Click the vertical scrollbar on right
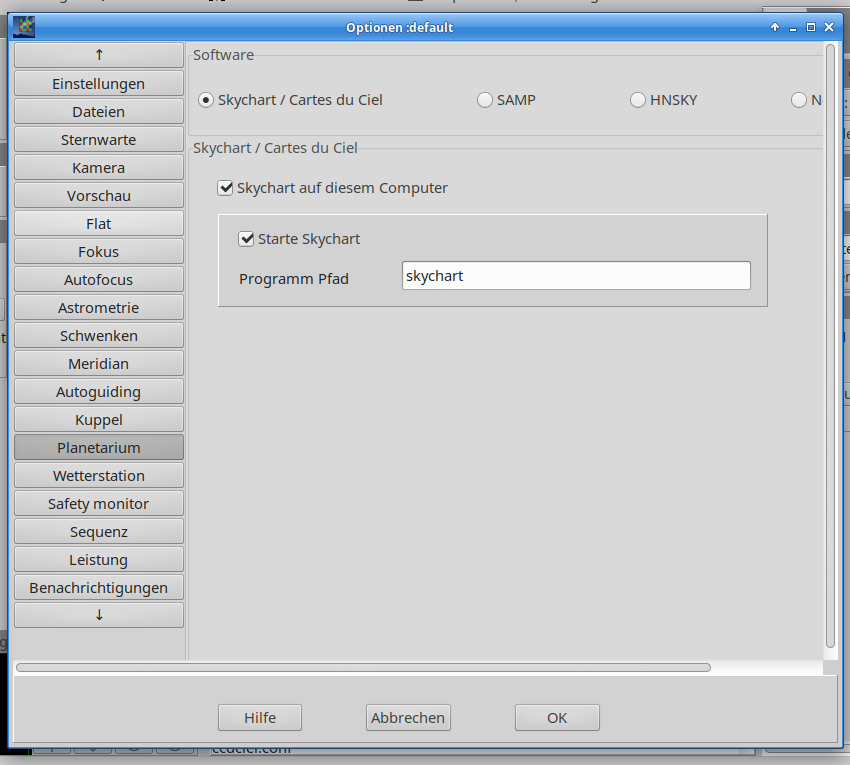This screenshot has width=850, height=765. coord(830,346)
